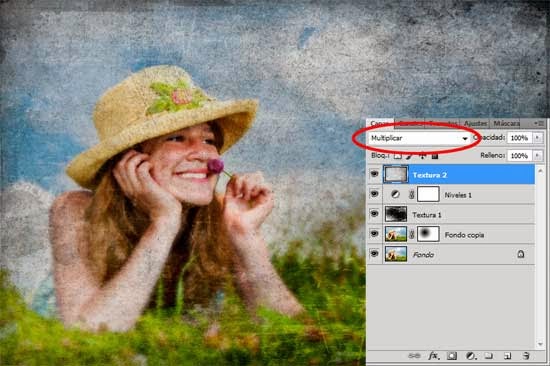This screenshot has height=366, width=550.
Task: Click the padlock icon on the Fondo layer
Action: pos(521,254)
